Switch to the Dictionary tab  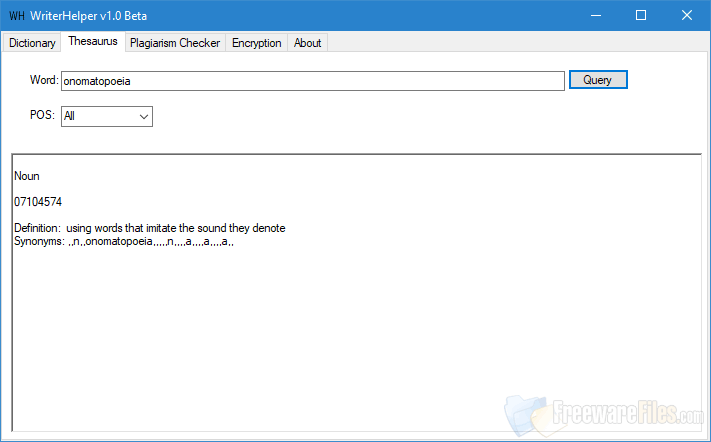[32, 43]
